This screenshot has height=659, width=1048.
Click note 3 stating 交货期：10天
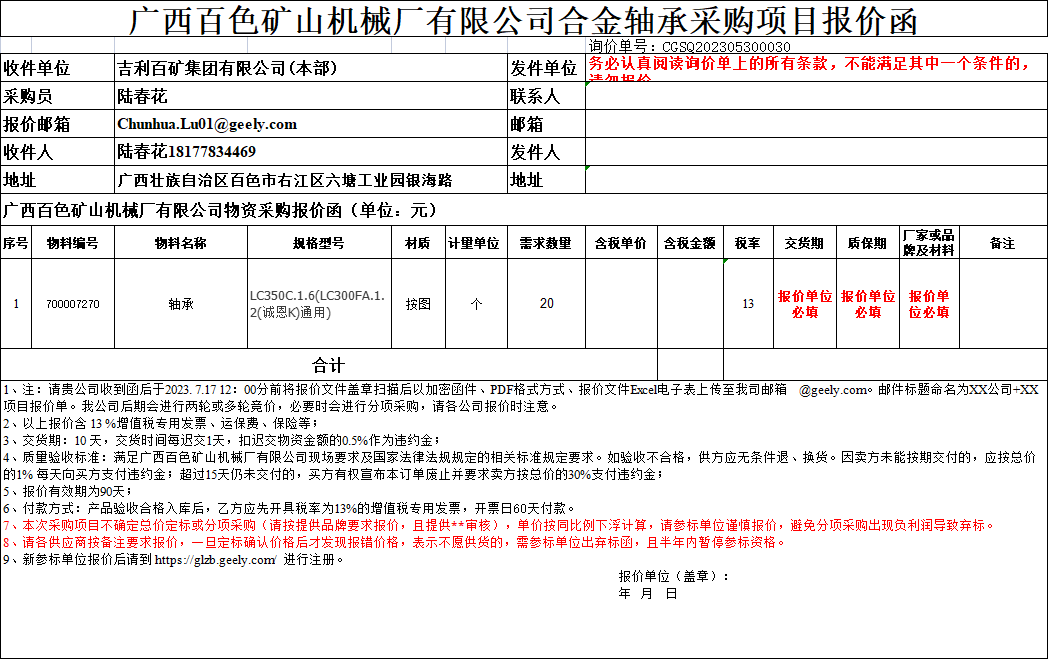point(221,440)
